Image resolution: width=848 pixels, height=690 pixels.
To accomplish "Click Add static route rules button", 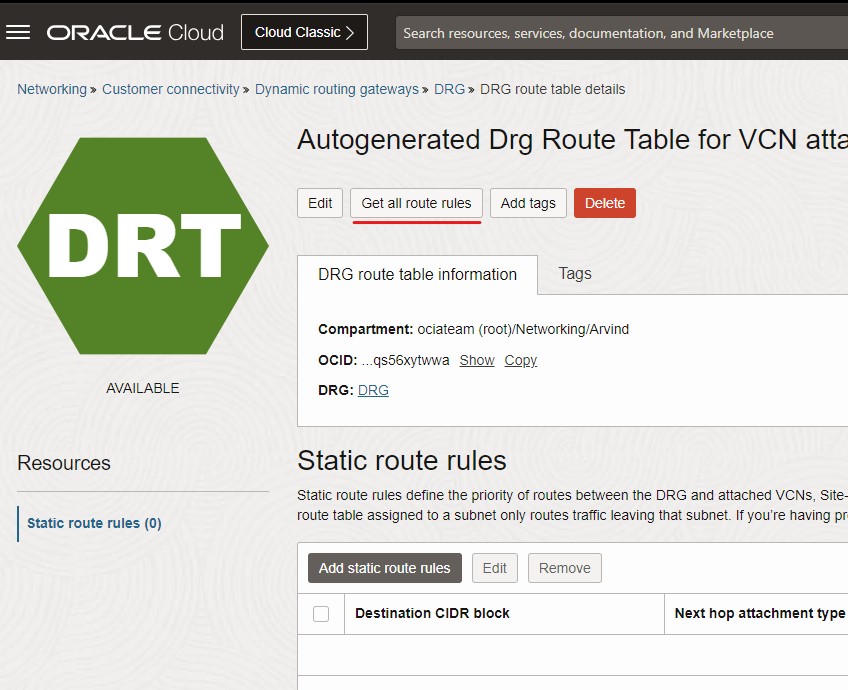I will pyautogui.click(x=385, y=568).
